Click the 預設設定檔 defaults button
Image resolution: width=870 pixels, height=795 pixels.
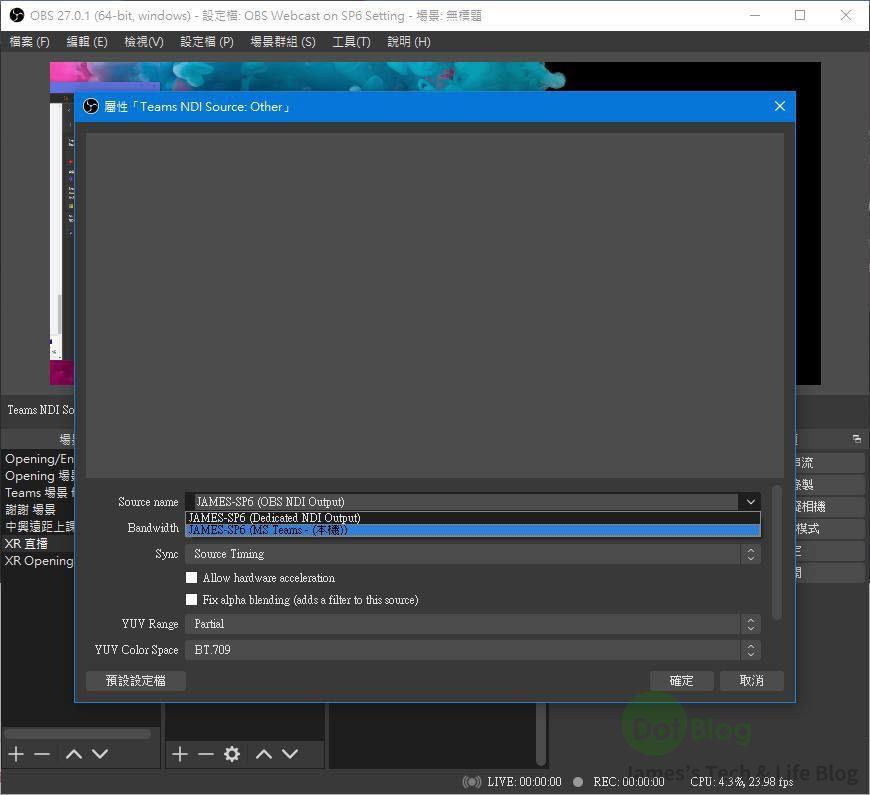136,681
